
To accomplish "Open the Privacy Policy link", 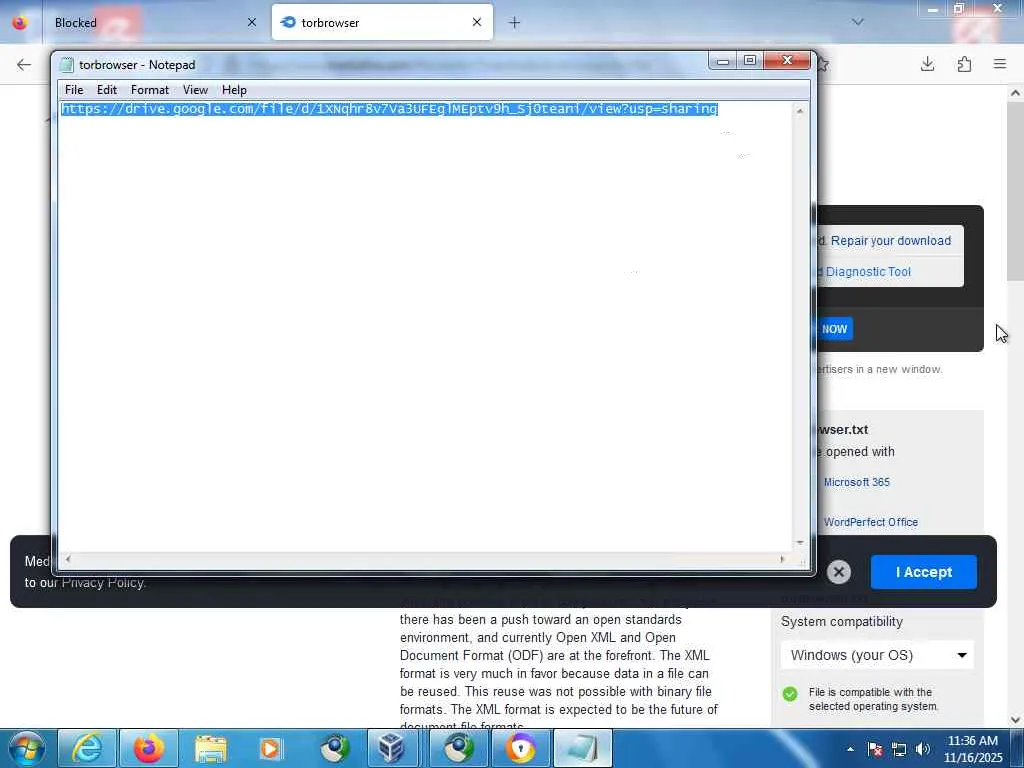I will tap(103, 583).
